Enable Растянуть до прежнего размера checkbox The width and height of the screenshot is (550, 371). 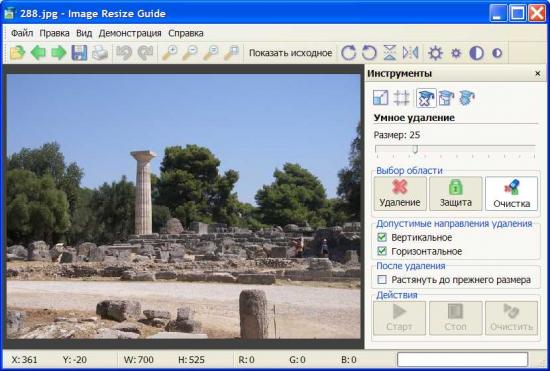pos(382,279)
